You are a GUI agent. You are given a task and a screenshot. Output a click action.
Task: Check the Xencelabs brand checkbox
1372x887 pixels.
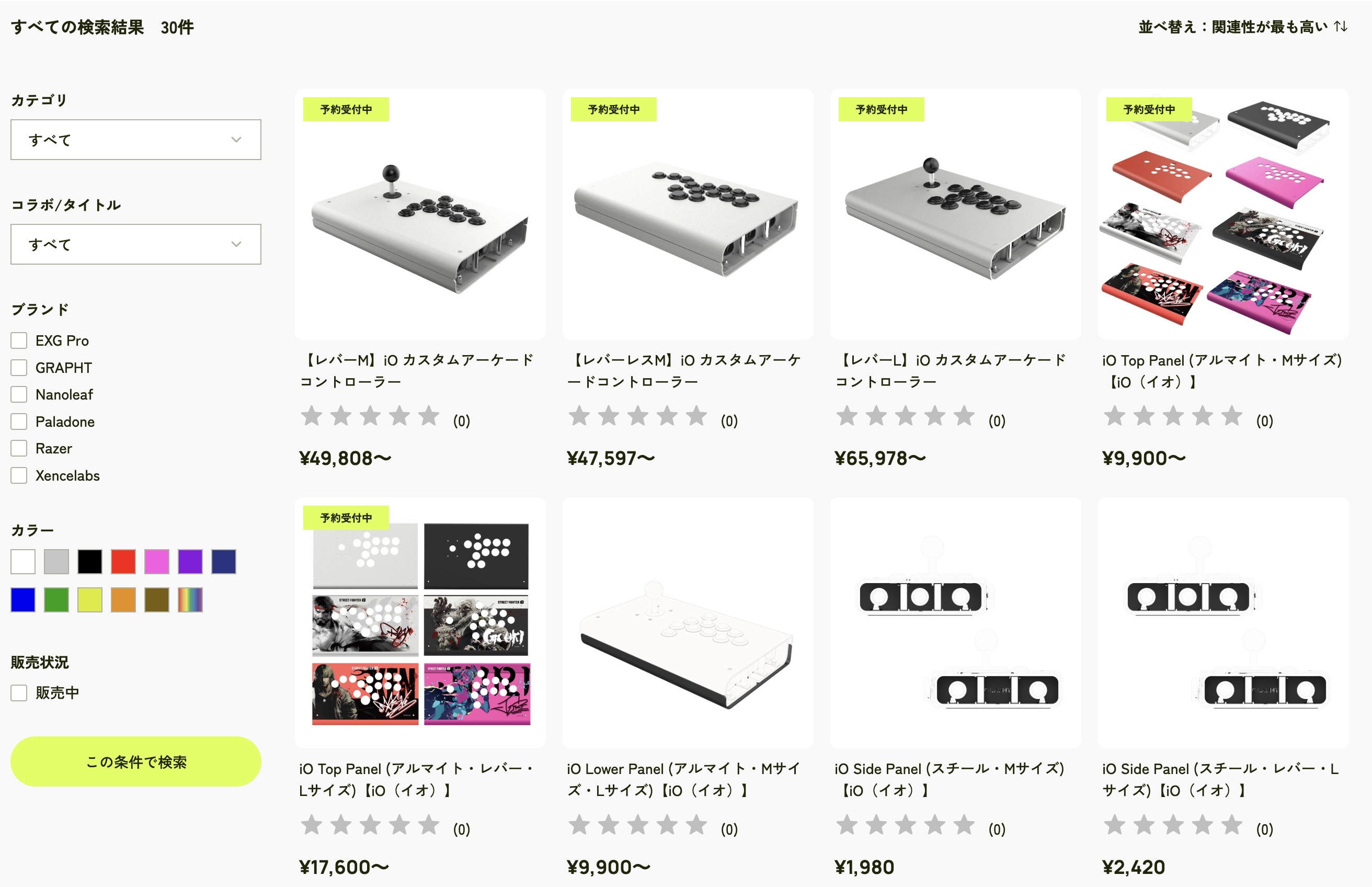[19, 475]
